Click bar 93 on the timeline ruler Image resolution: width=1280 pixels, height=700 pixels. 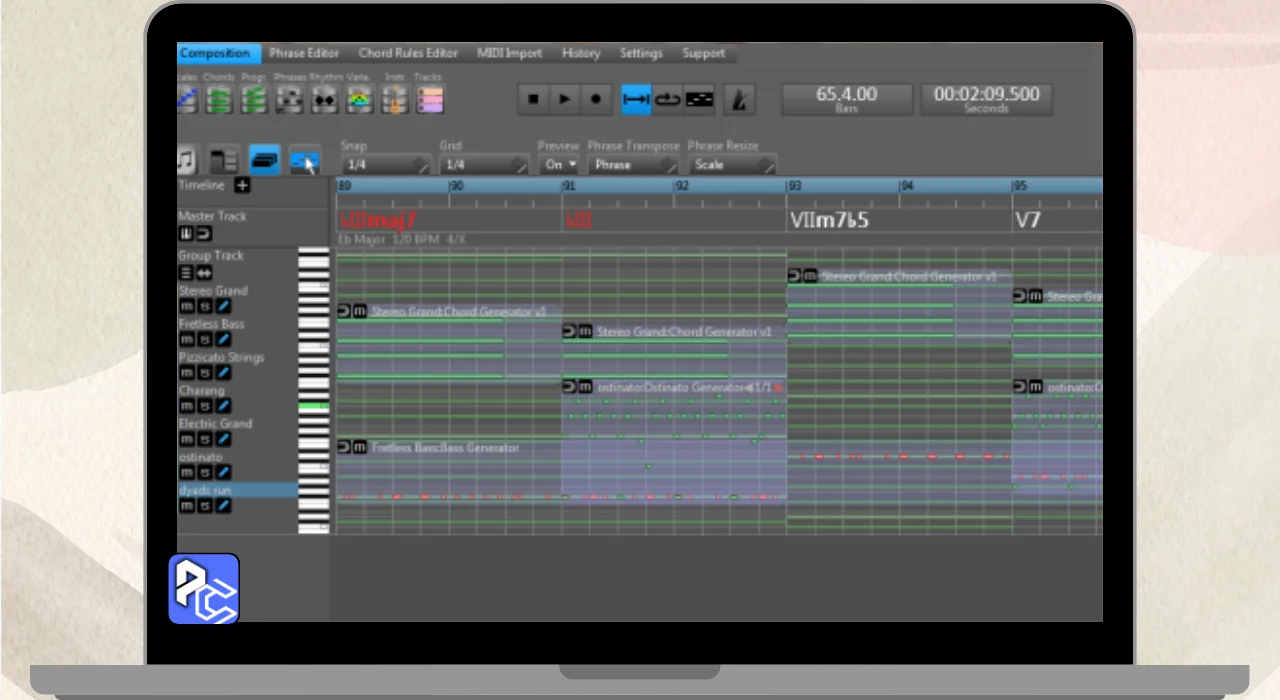[795, 186]
